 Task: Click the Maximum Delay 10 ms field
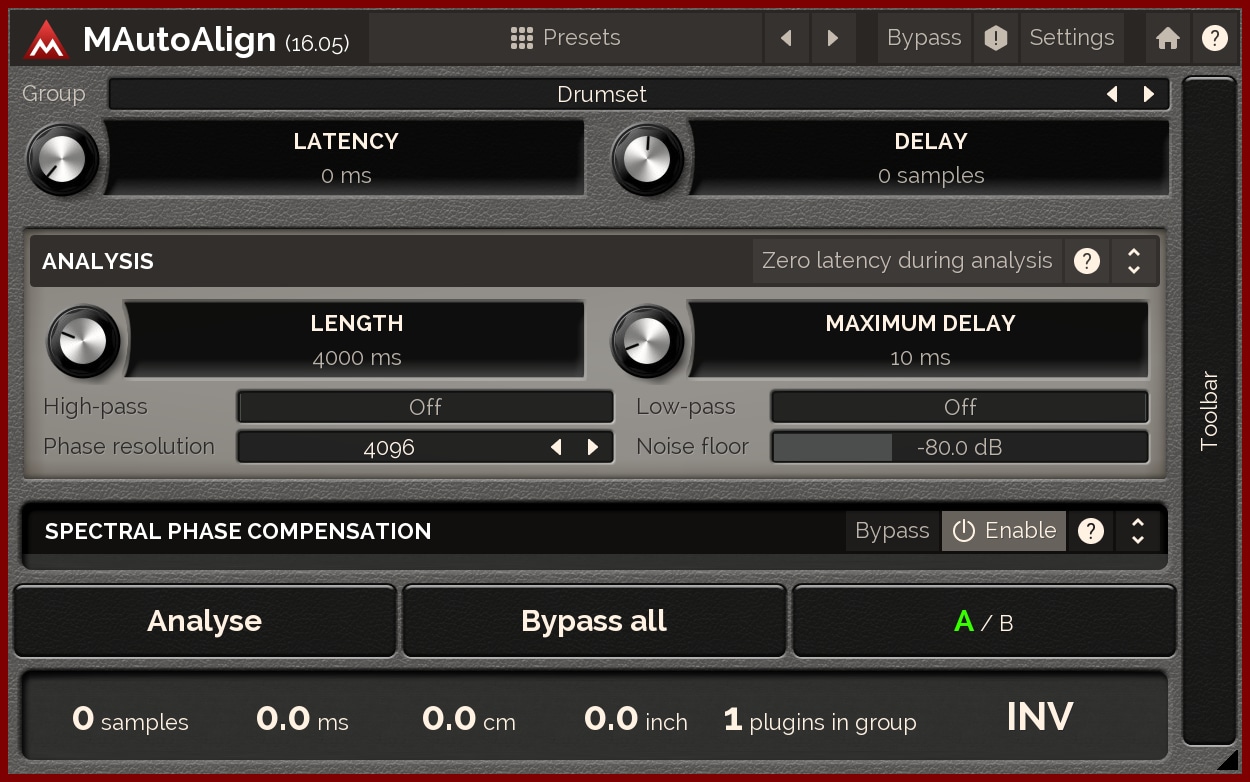point(919,340)
